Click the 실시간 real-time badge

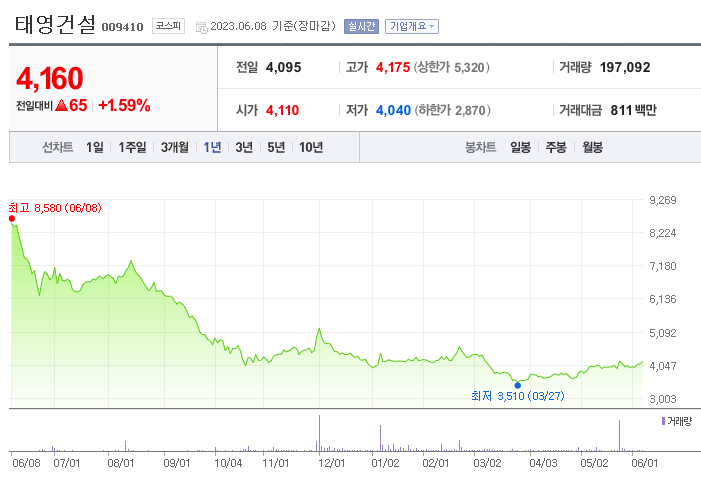(x=361, y=26)
